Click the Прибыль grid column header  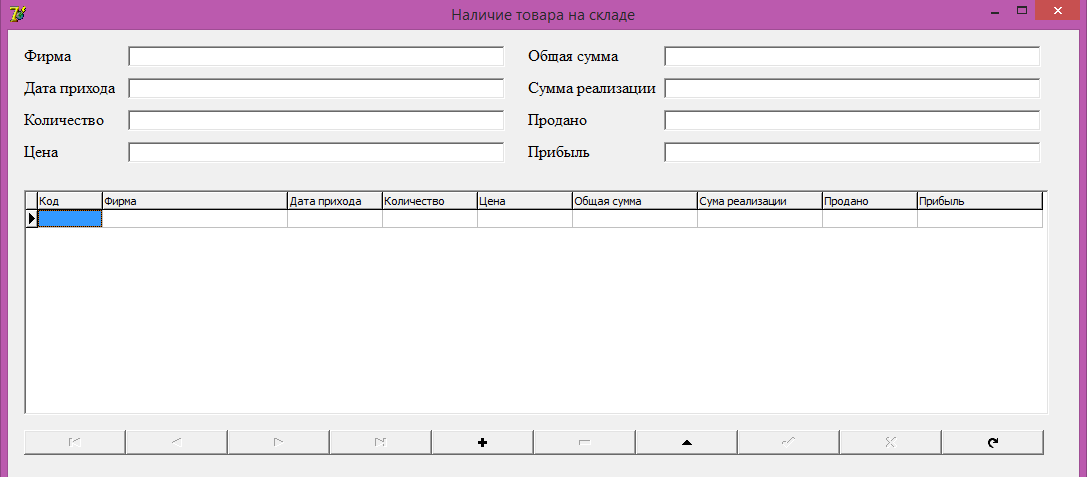pyautogui.click(x=980, y=201)
